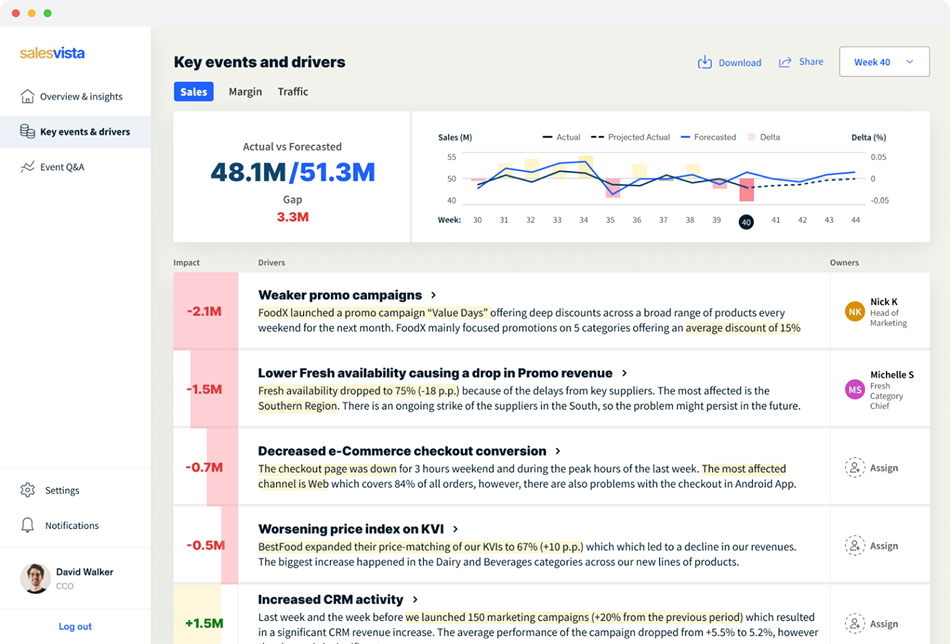The image size is (950, 644).
Task: Click the Log out link
Action: (x=74, y=625)
